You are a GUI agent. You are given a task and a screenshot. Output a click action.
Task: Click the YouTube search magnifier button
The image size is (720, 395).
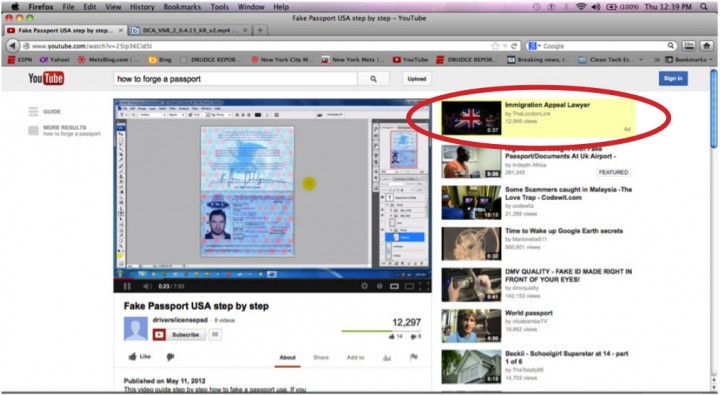(x=373, y=79)
